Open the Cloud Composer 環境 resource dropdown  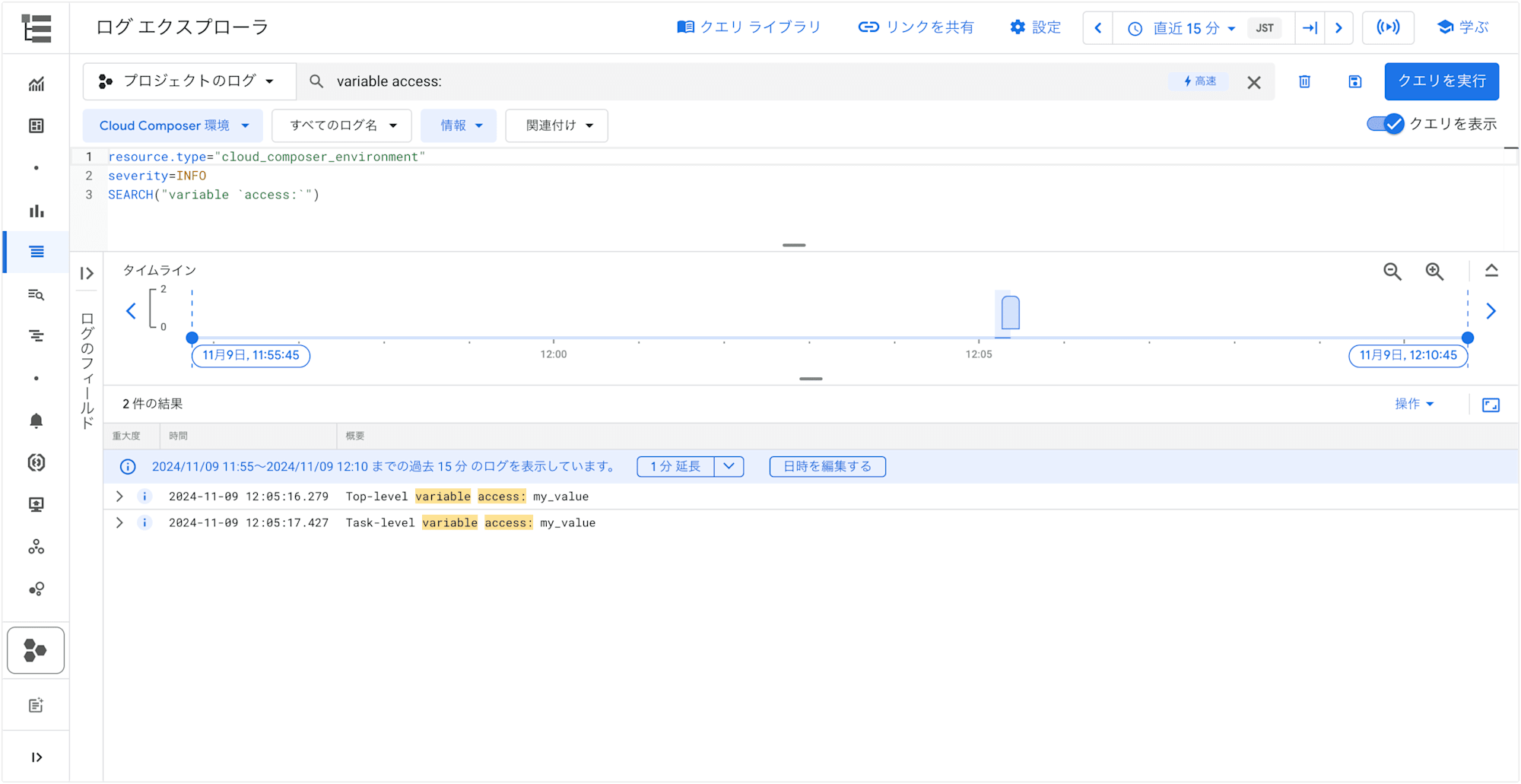click(x=173, y=125)
